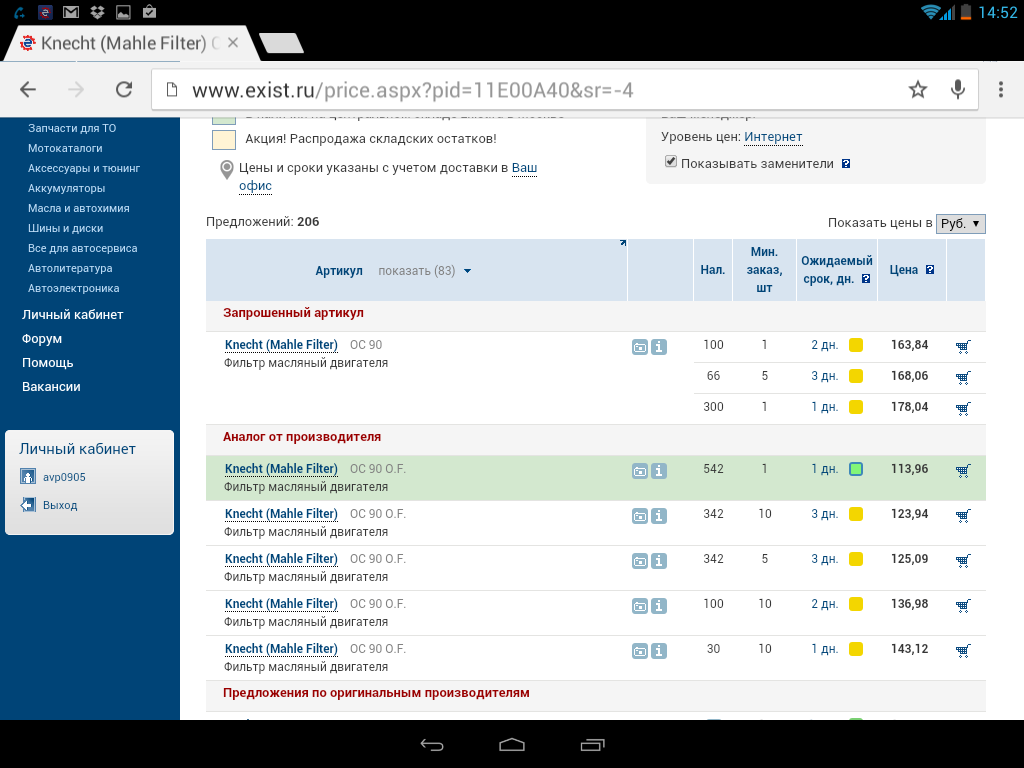Open the Помощь page

48,362
